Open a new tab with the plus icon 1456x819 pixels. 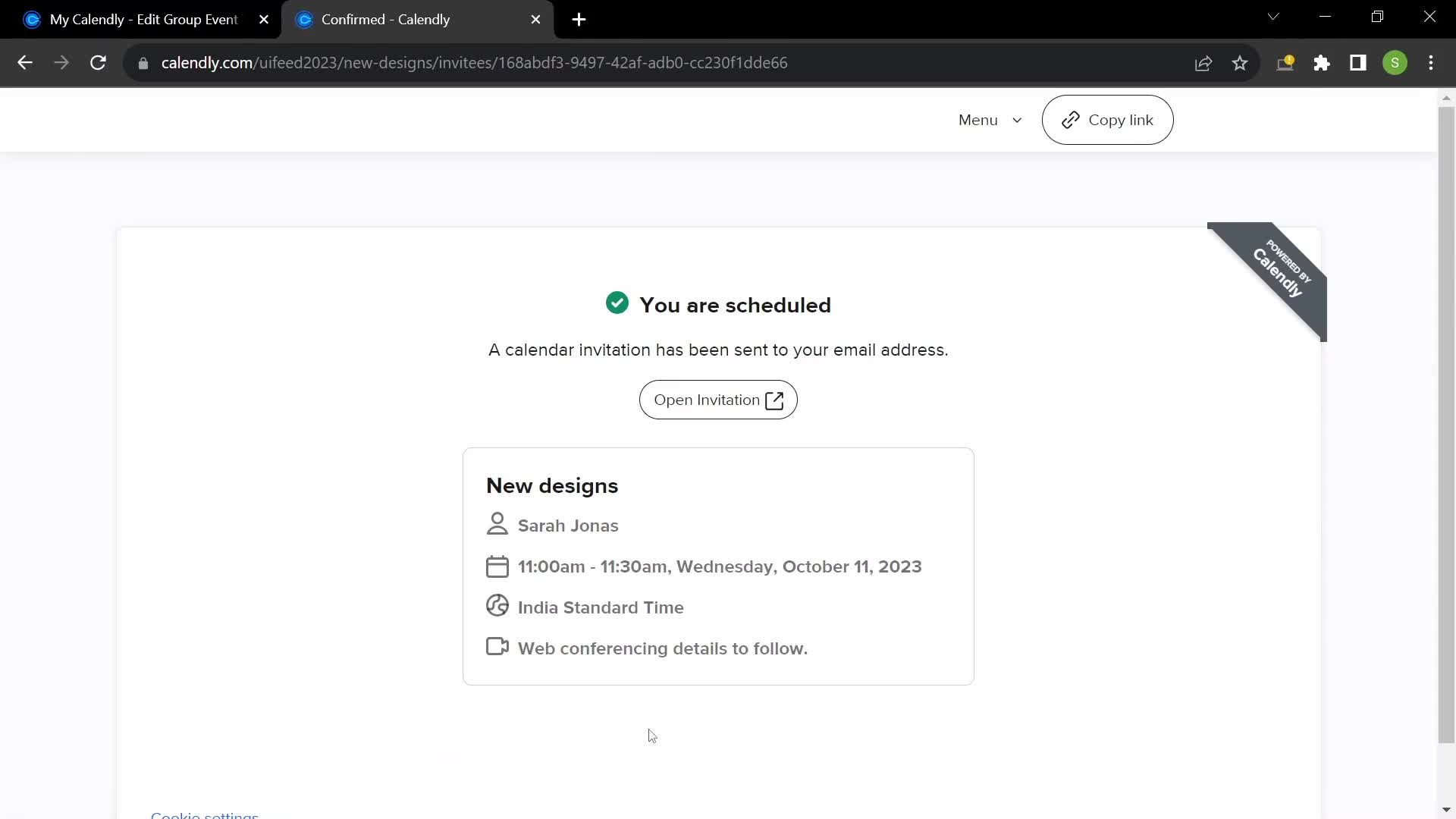[x=579, y=19]
